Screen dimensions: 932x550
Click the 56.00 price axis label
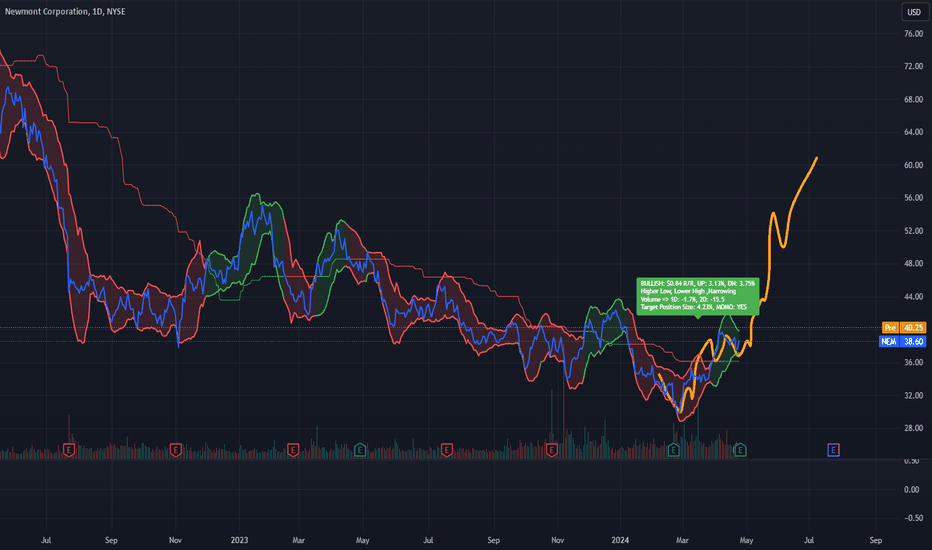[x=914, y=197]
